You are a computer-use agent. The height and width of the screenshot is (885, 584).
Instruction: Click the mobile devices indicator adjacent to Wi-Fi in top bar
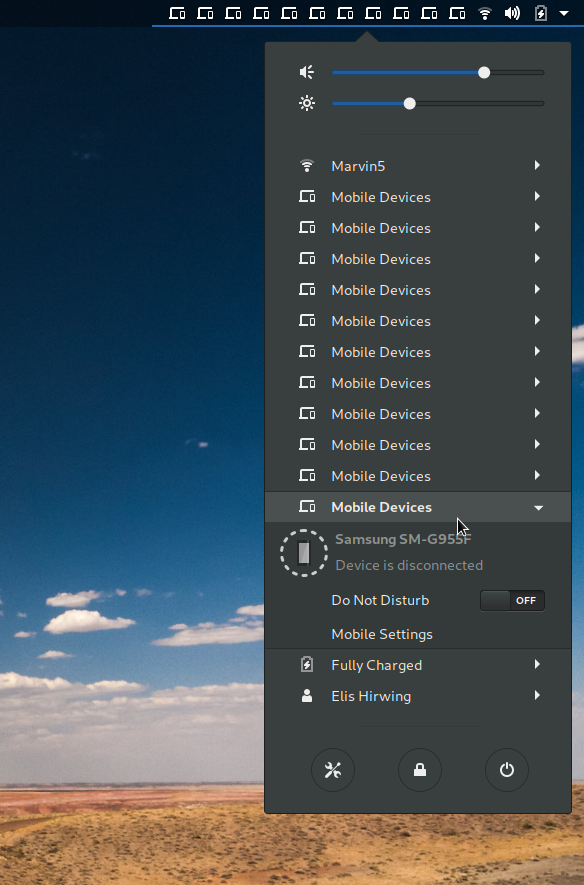(x=457, y=13)
